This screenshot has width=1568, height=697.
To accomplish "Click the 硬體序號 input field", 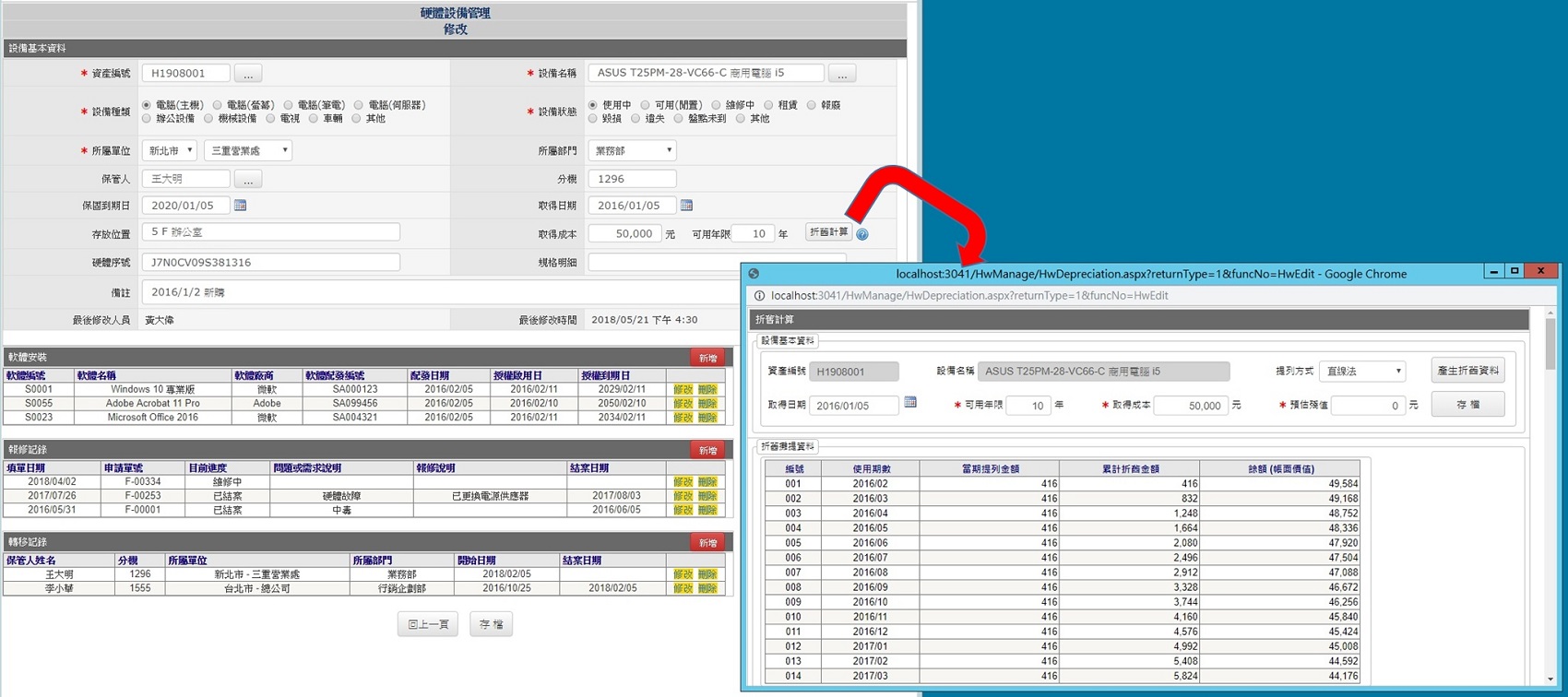I will tap(271, 262).
